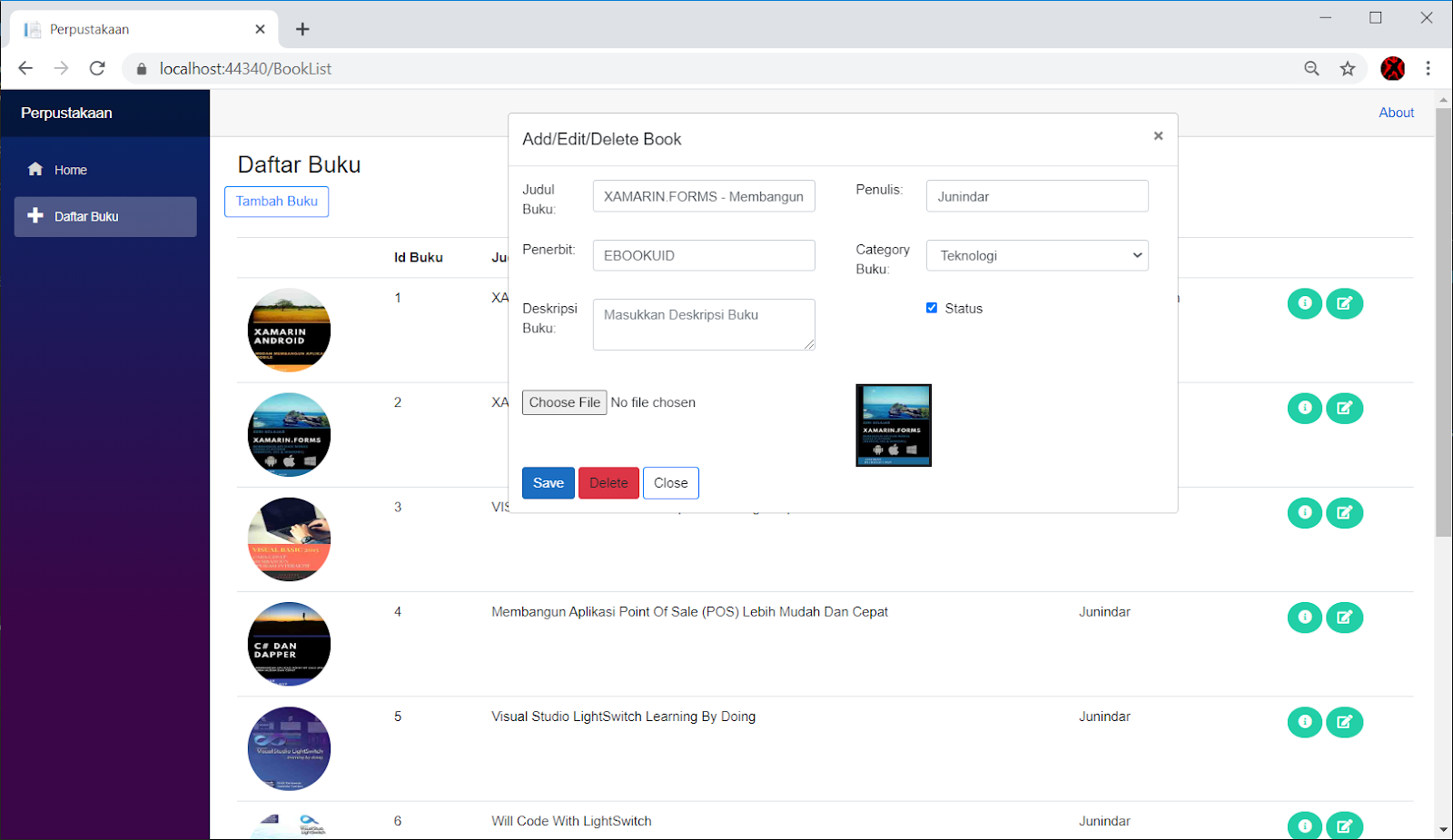Screen dimensions: 1453x840
Task: Click the address bar URL
Action: click(245, 68)
